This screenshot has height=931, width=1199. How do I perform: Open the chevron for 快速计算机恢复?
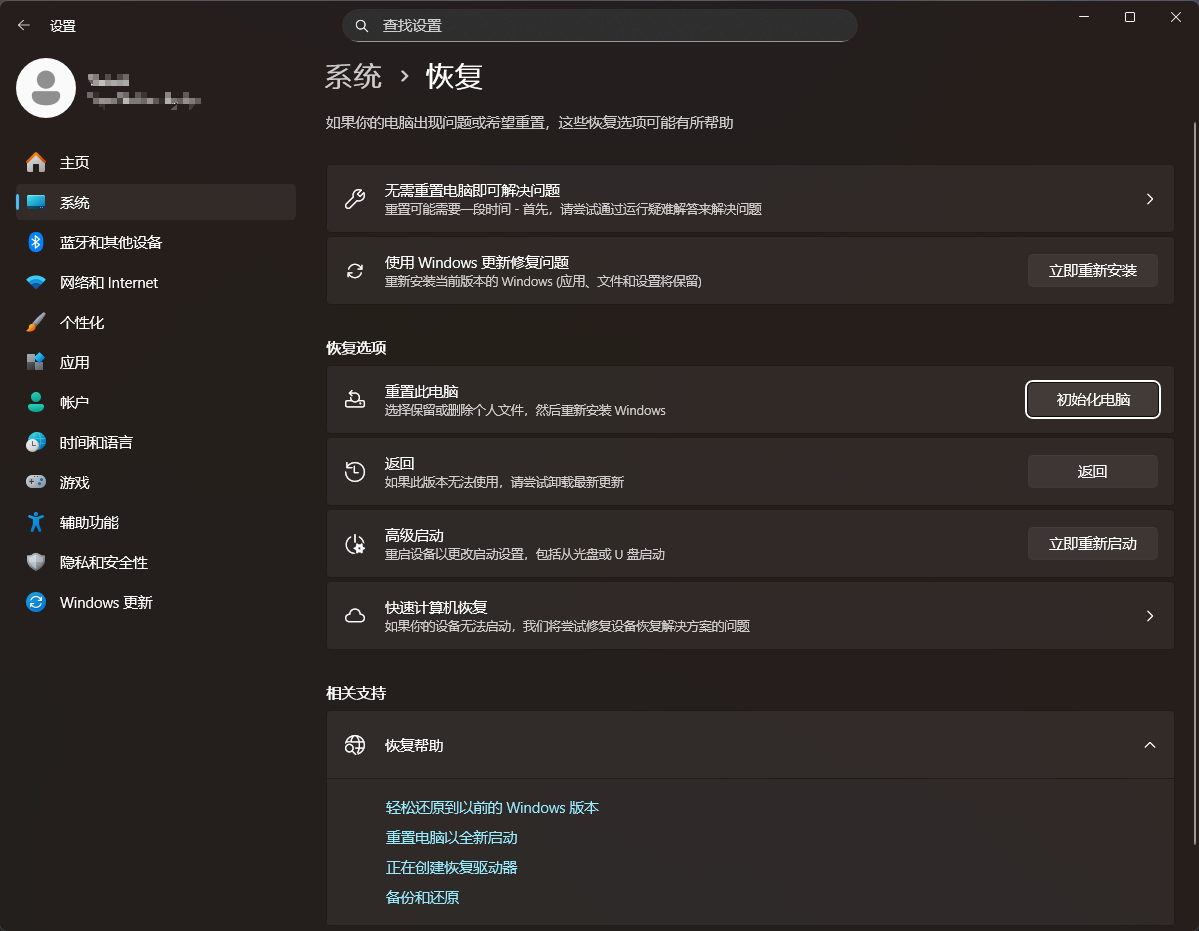click(x=1149, y=615)
